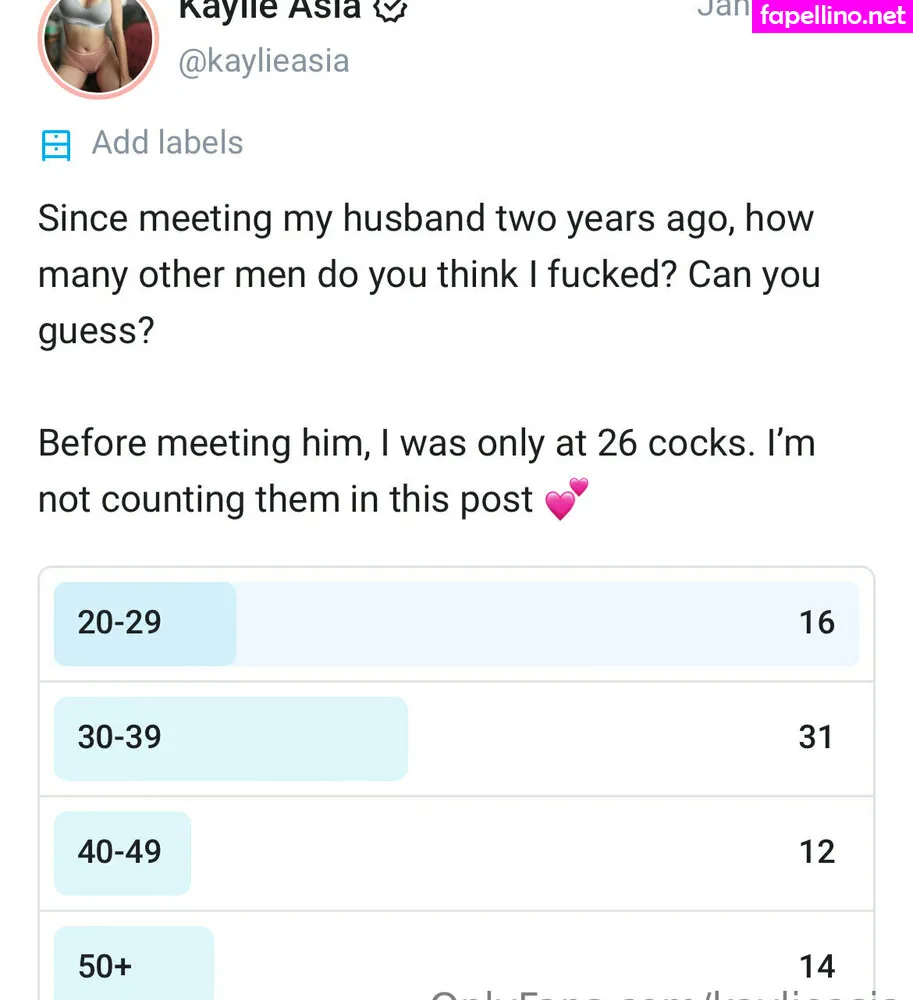Click the Jan post date
The height and width of the screenshot is (1000, 913).
724,8
